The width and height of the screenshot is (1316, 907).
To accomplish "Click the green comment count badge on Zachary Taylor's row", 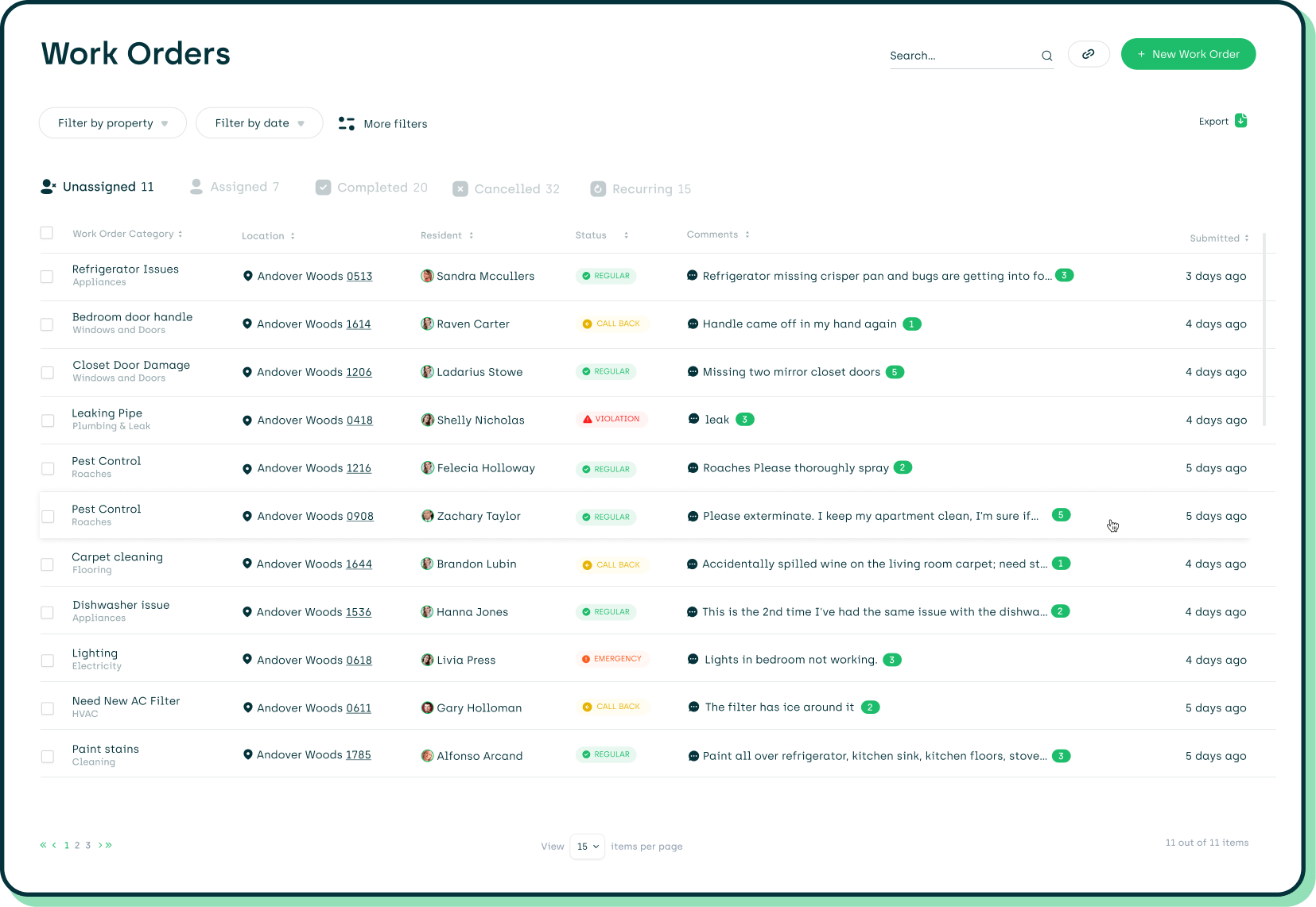I will click(1061, 515).
